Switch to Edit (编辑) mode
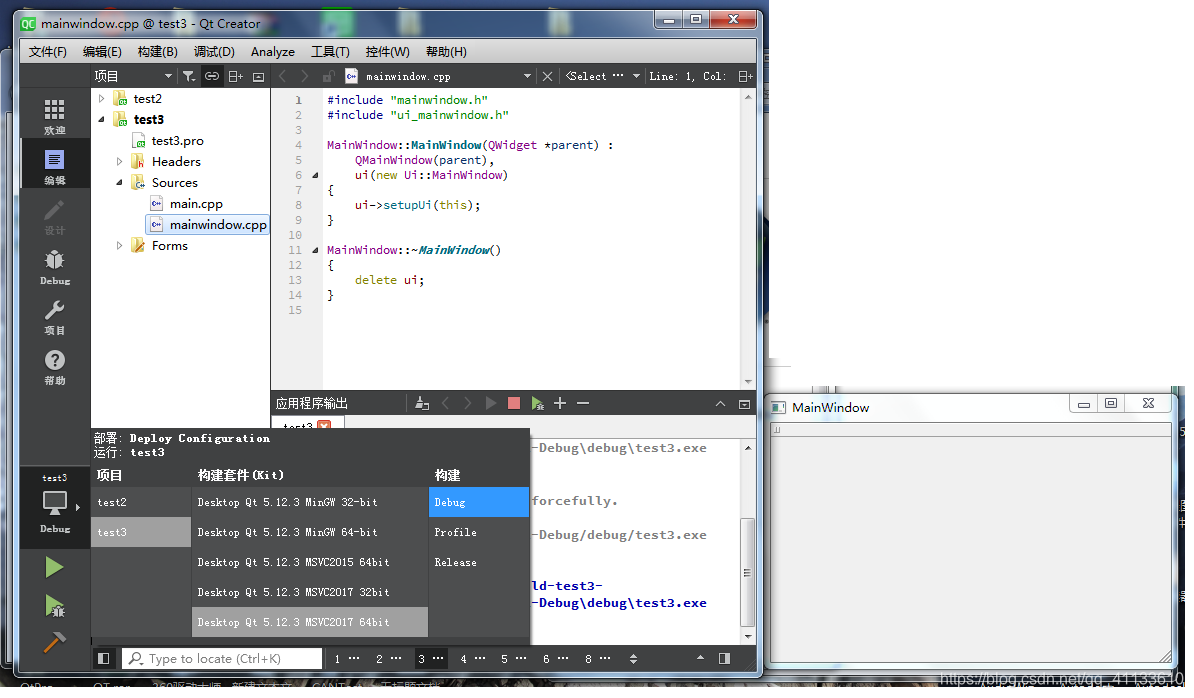Viewport: 1194px width, 698px height. [x=54, y=167]
